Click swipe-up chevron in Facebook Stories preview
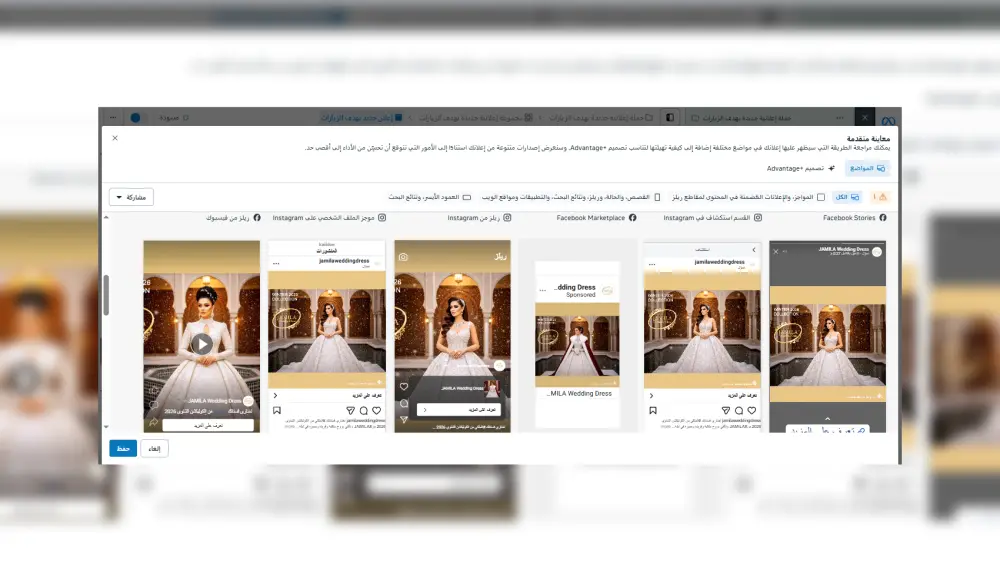 click(x=827, y=419)
